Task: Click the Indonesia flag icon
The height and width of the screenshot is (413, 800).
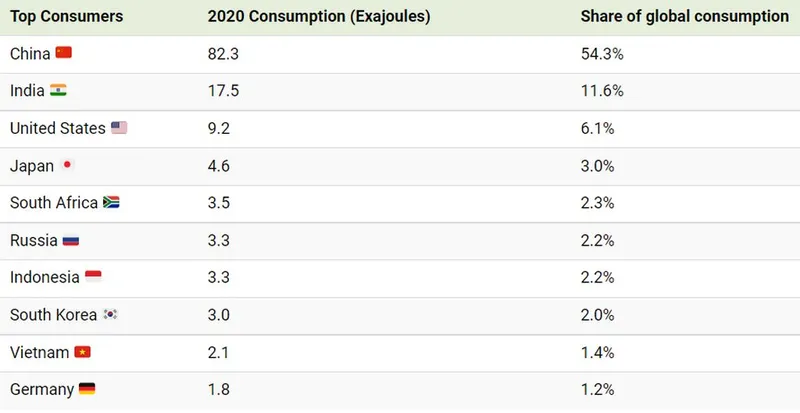Action: (x=93, y=277)
